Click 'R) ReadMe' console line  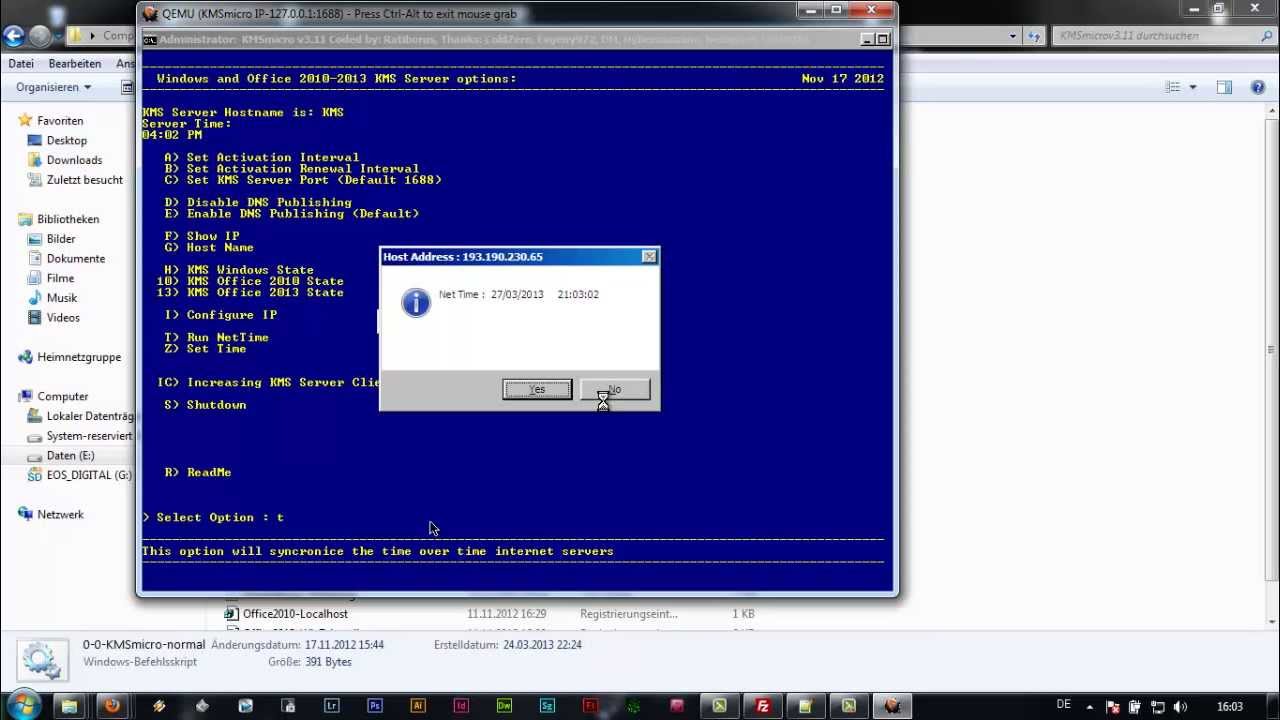click(x=198, y=472)
